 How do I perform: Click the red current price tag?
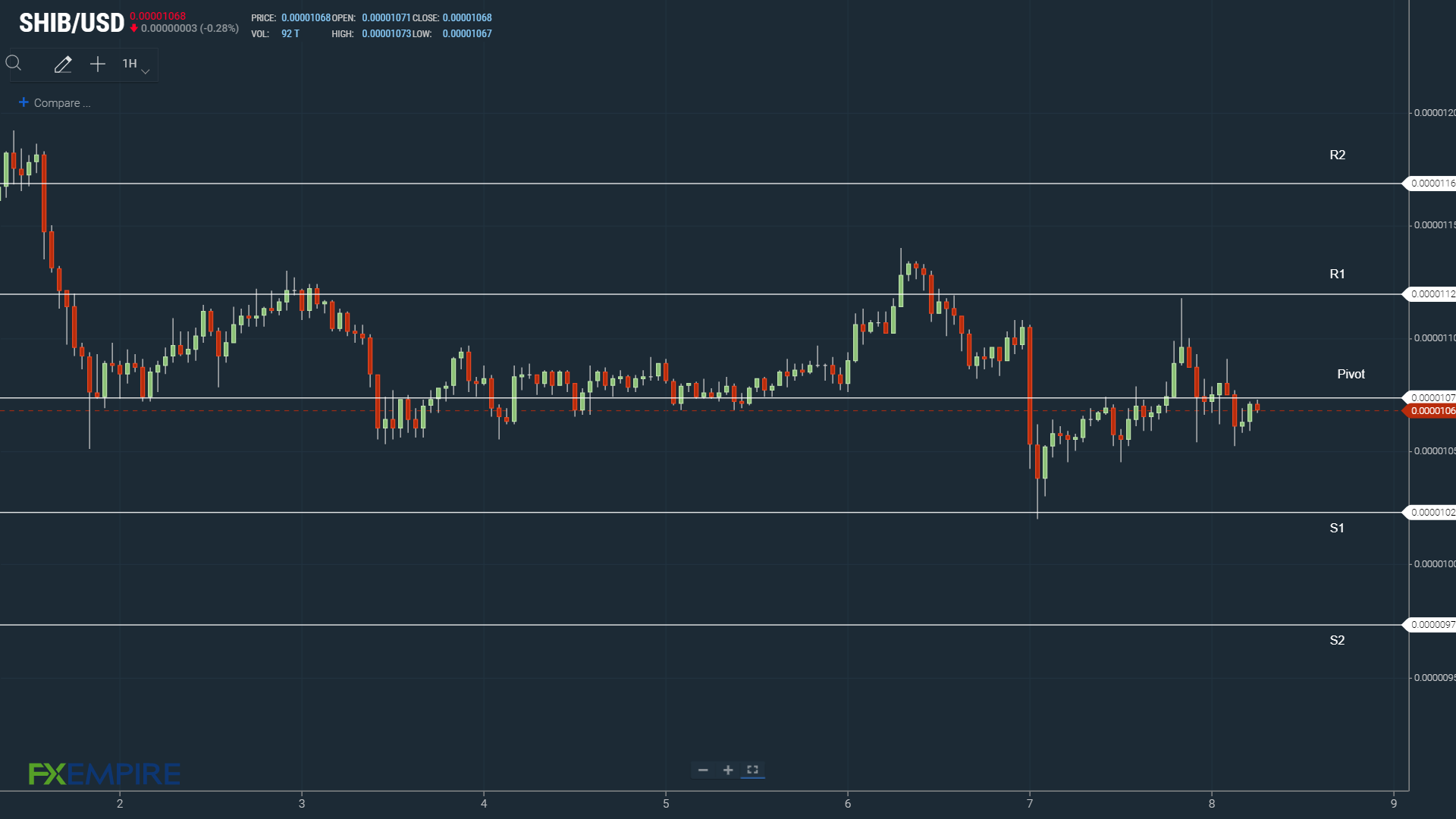pyautogui.click(x=1430, y=411)
